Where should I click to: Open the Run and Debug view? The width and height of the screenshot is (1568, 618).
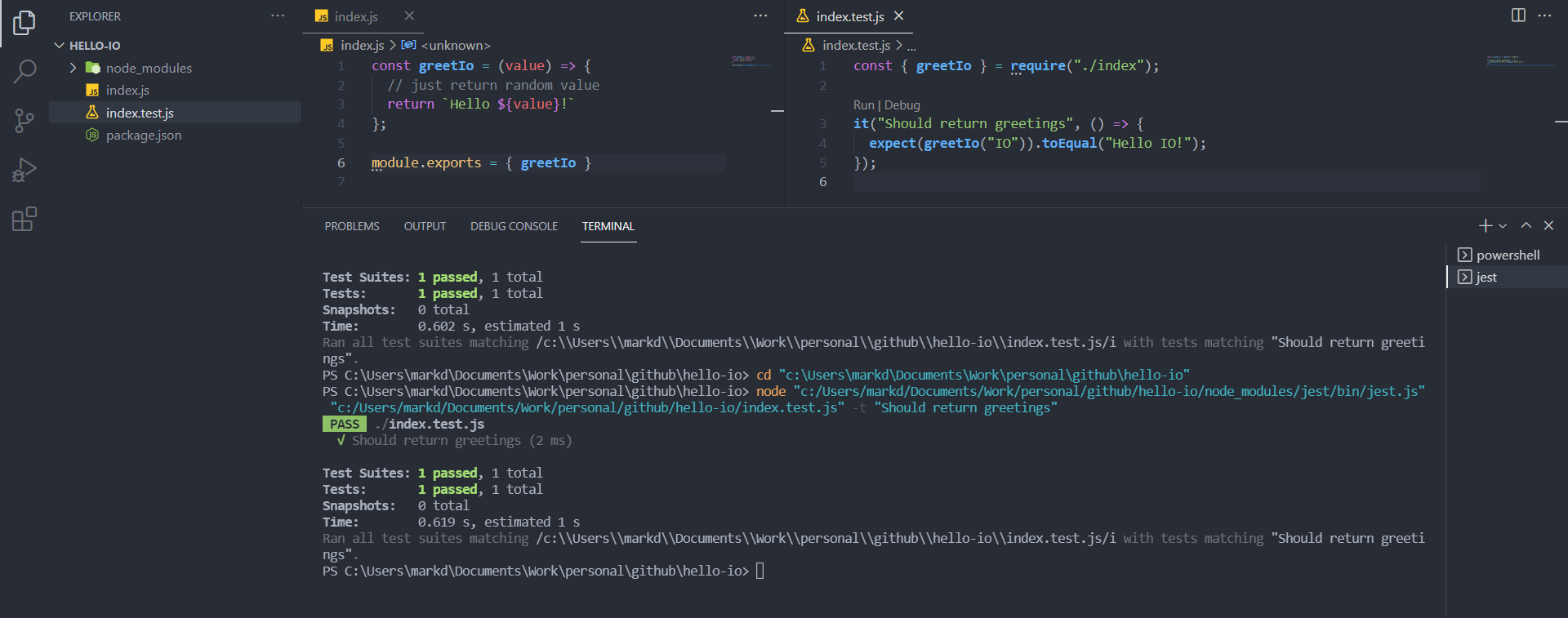[x=24, y=170]
